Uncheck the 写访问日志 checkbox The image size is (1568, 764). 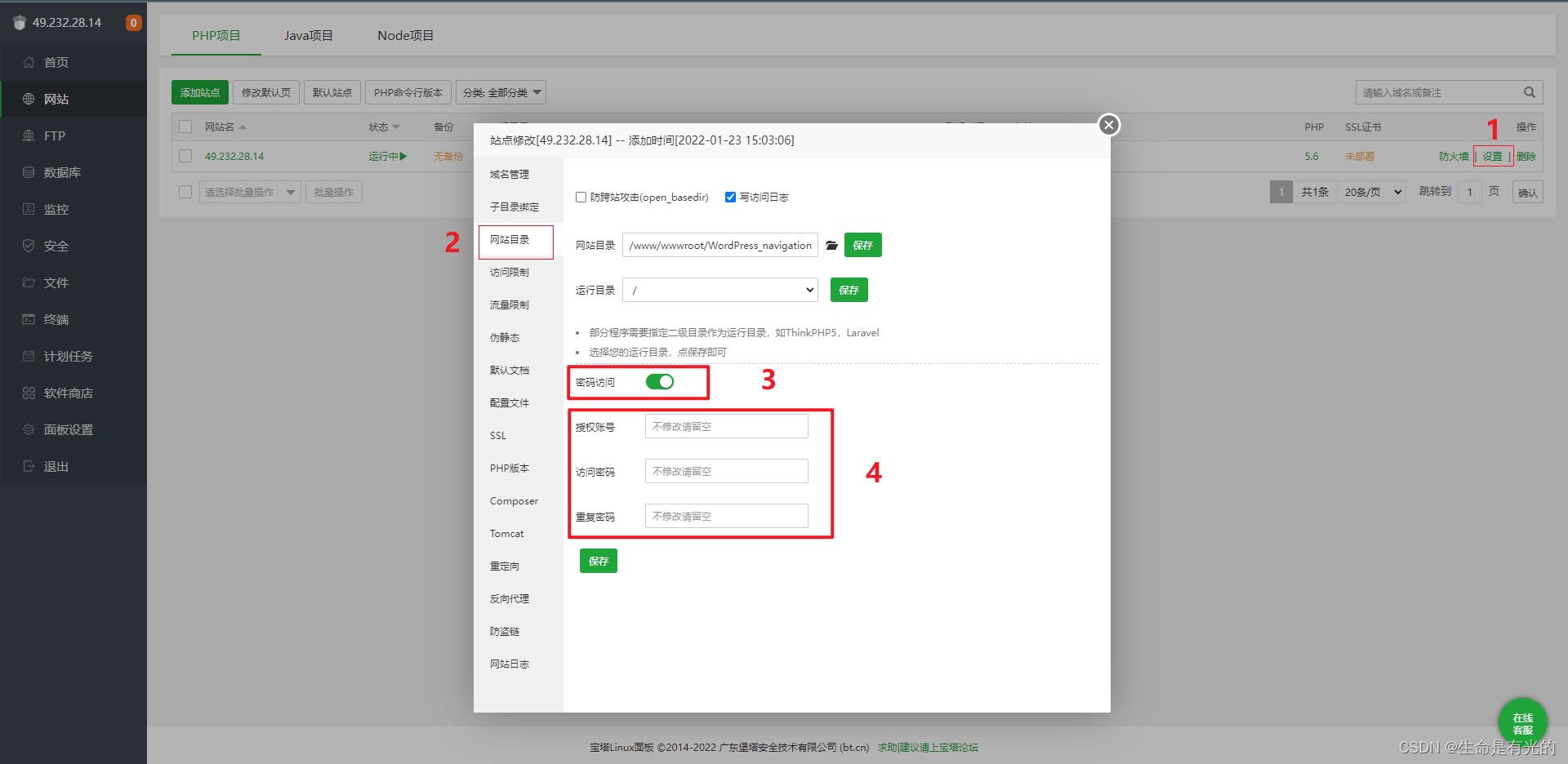(x=730, y=197)
